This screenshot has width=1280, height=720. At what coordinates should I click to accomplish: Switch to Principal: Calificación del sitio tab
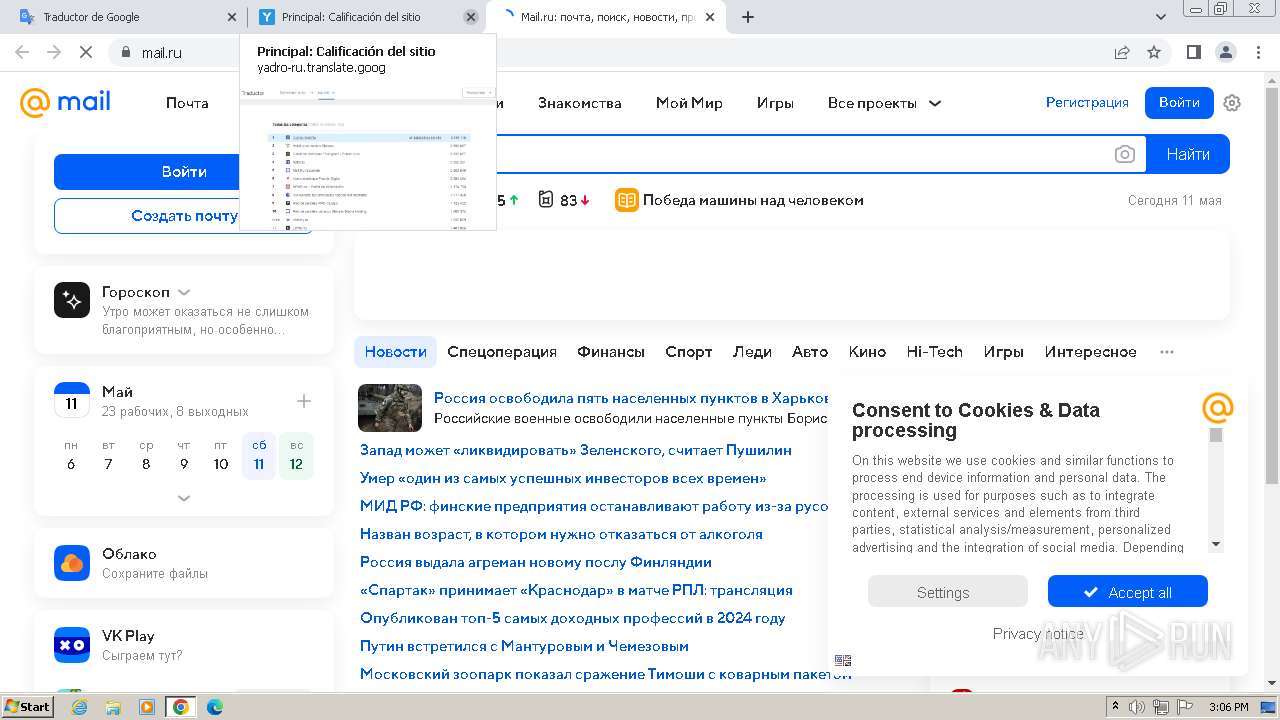click(x=365, y=17)
